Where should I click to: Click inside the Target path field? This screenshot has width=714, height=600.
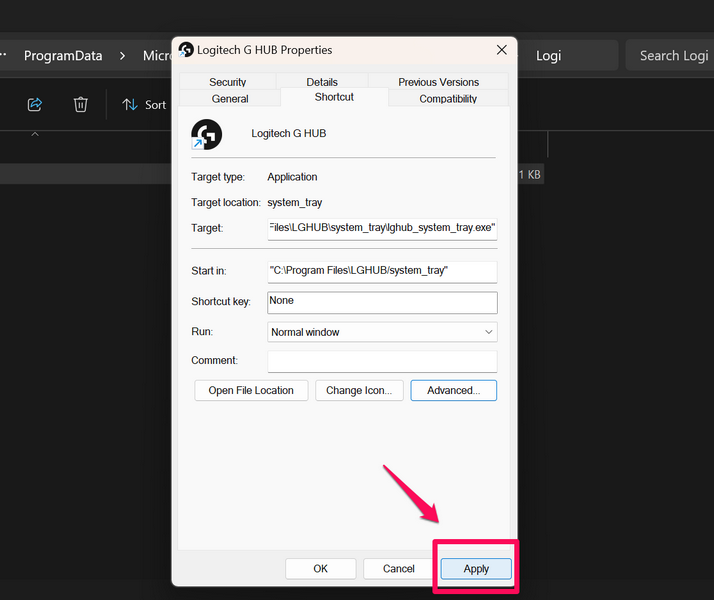coord(382,228)
